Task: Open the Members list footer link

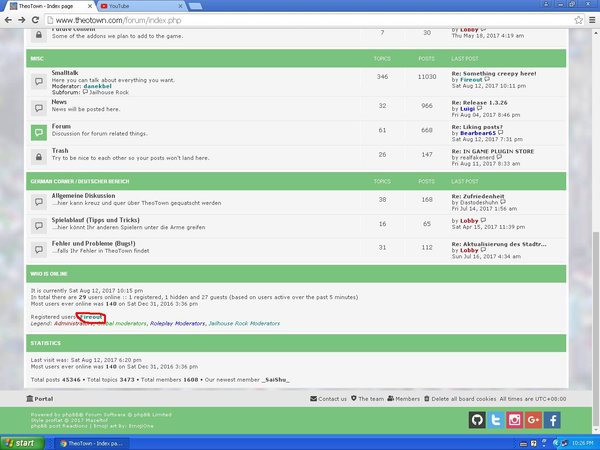Action: point(403,399)
